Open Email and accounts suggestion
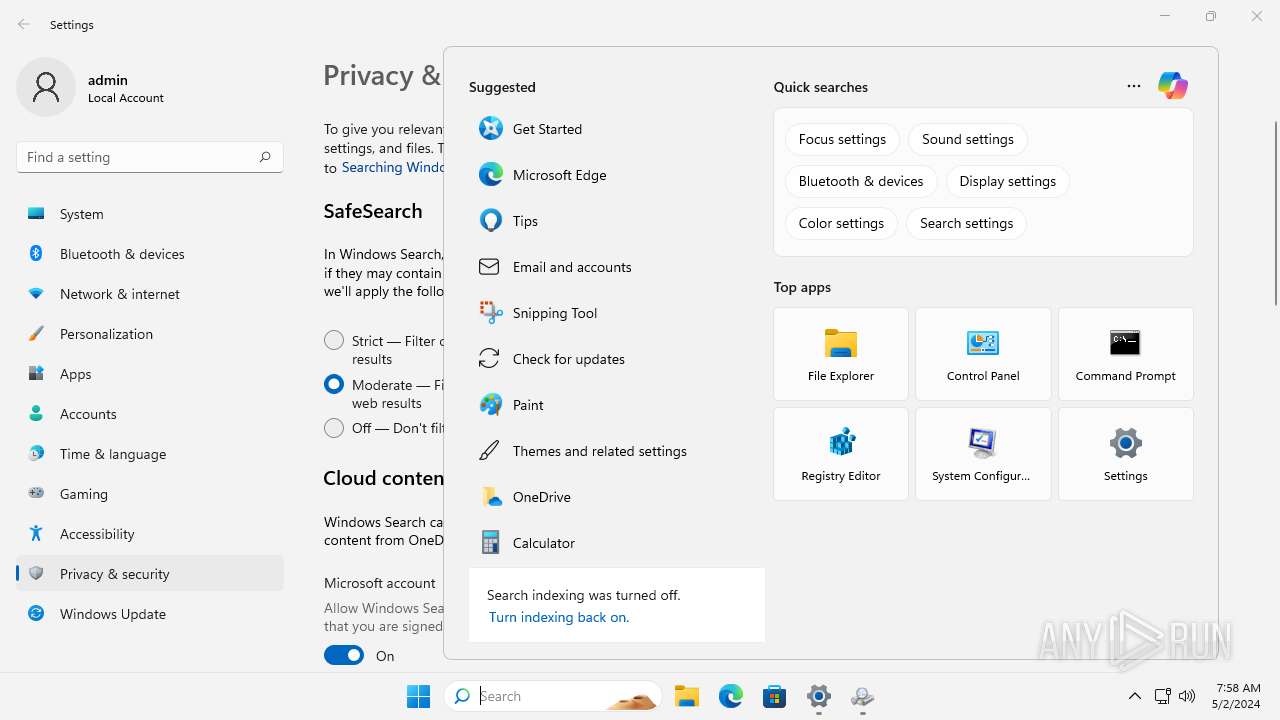Image resolution: width=1280 pixels, height=720 pixels. (x=616, y=267)
